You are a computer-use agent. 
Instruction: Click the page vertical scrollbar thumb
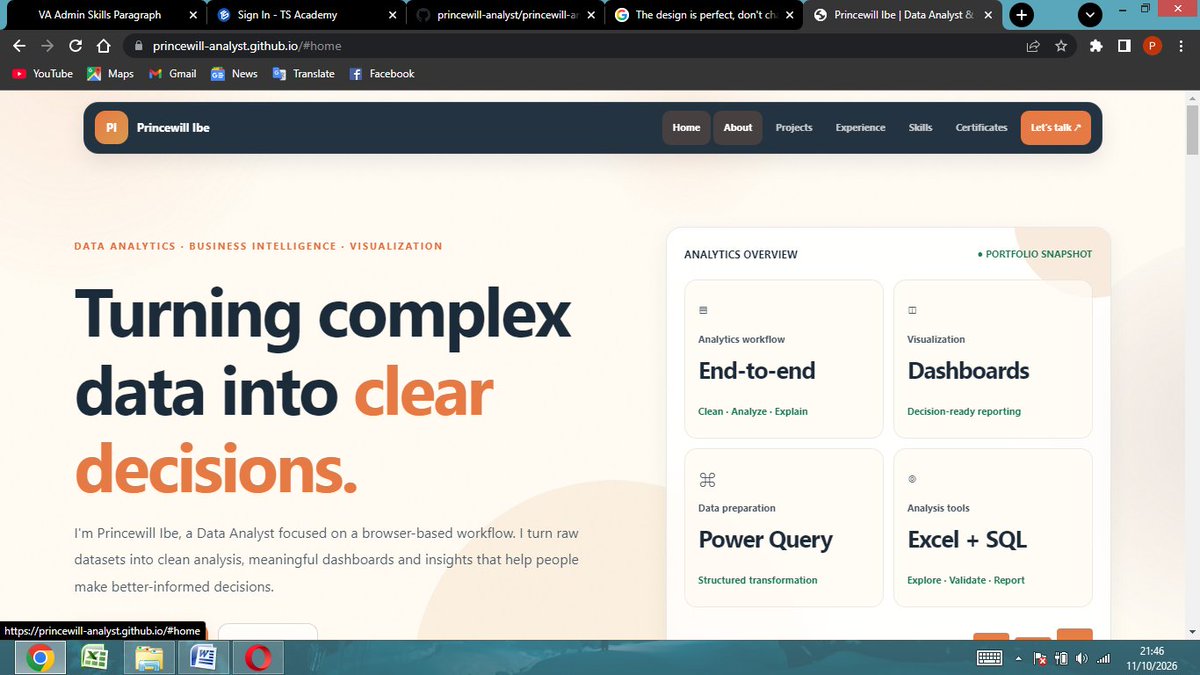click(1191, 129)
